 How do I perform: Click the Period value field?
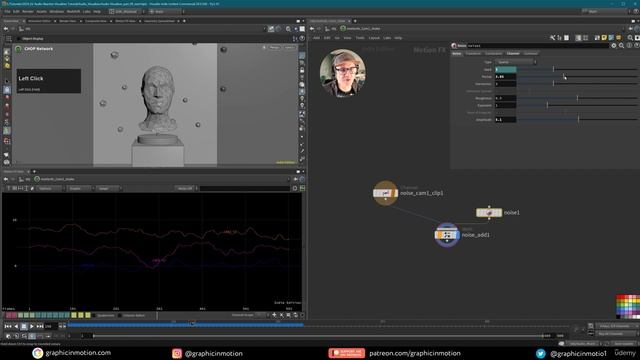click(x=506, y=76)
